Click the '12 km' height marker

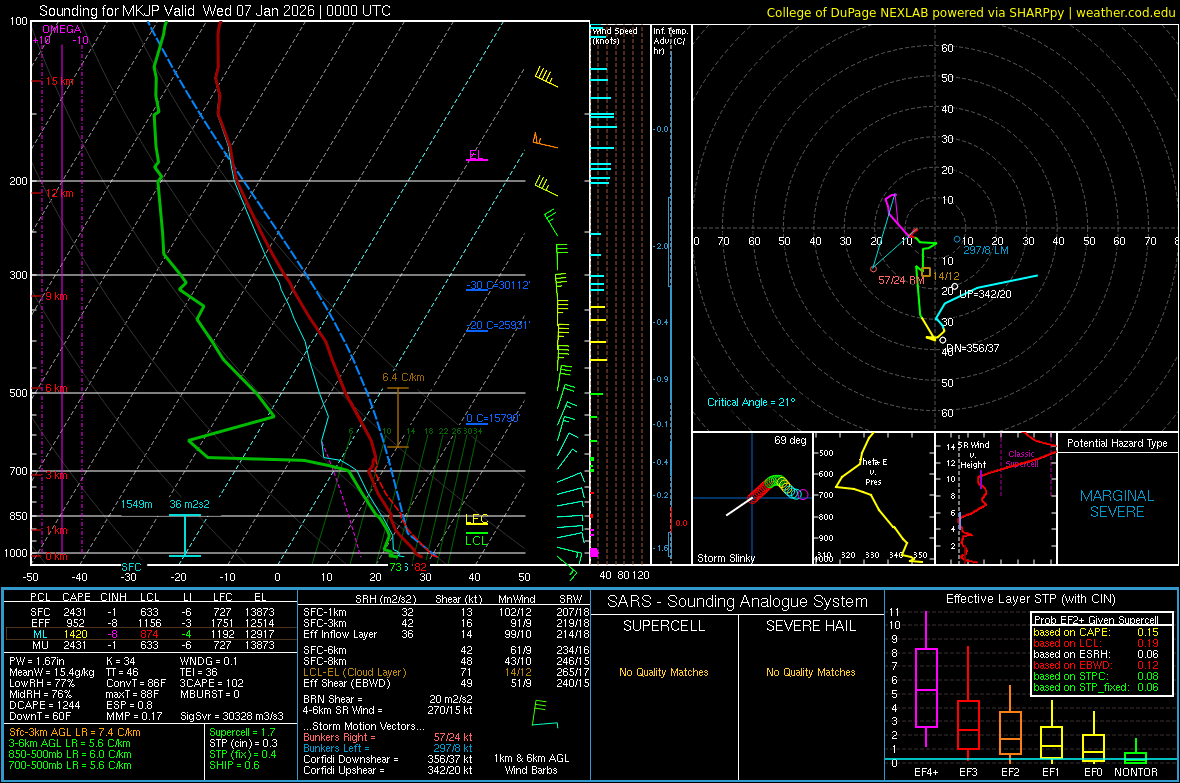(59, 193)
